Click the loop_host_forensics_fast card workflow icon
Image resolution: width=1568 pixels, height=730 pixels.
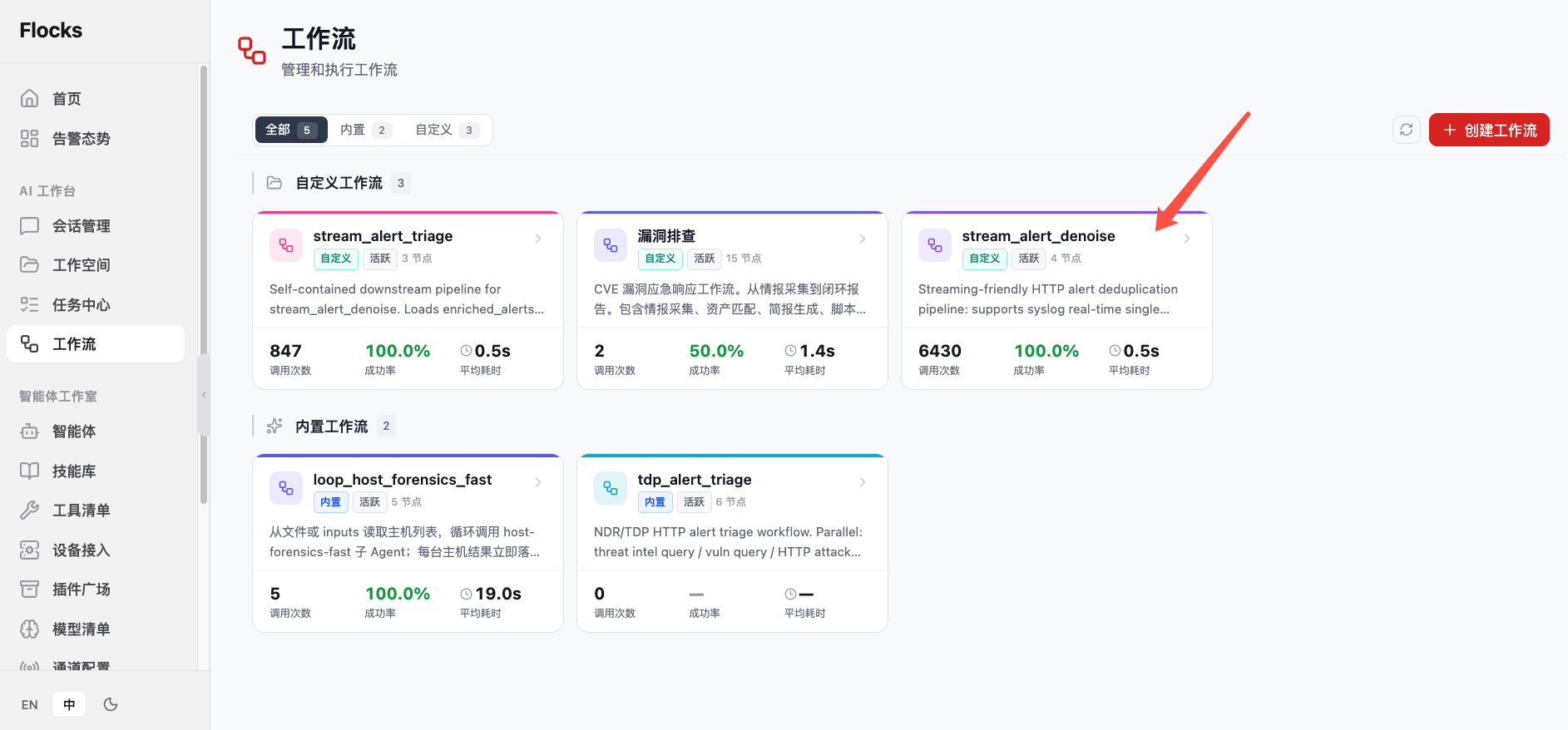(x=286, y=488)
